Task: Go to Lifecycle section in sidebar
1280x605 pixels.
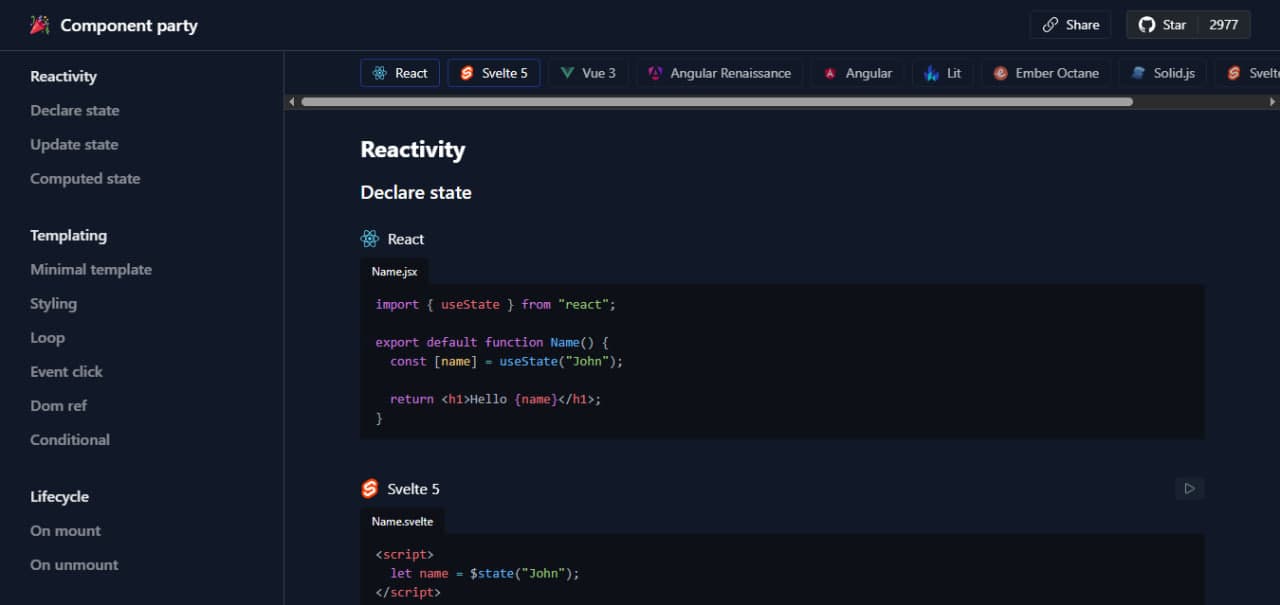Action: tap(59, 496)
